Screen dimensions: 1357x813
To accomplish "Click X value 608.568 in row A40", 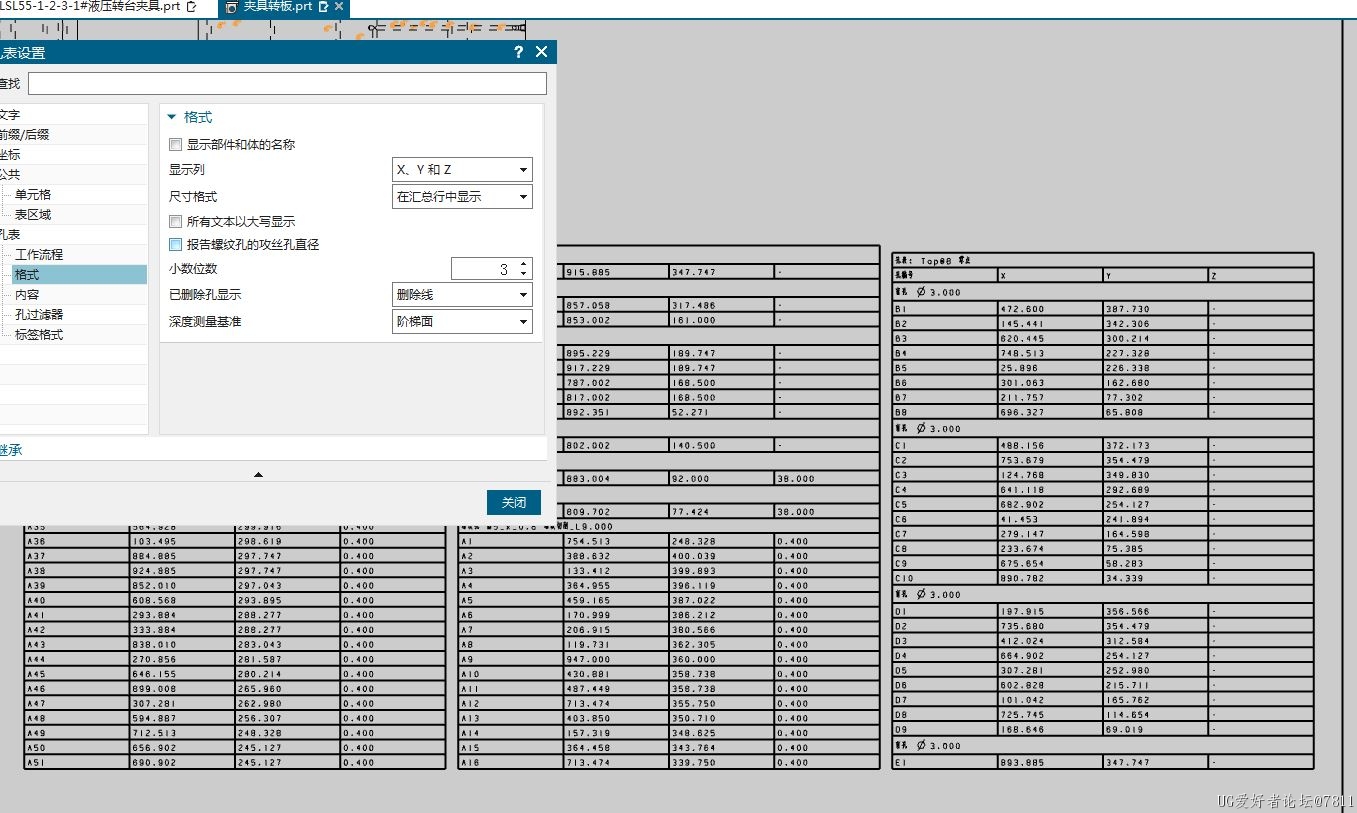I will pyautogui.click(x=154, y=600).
